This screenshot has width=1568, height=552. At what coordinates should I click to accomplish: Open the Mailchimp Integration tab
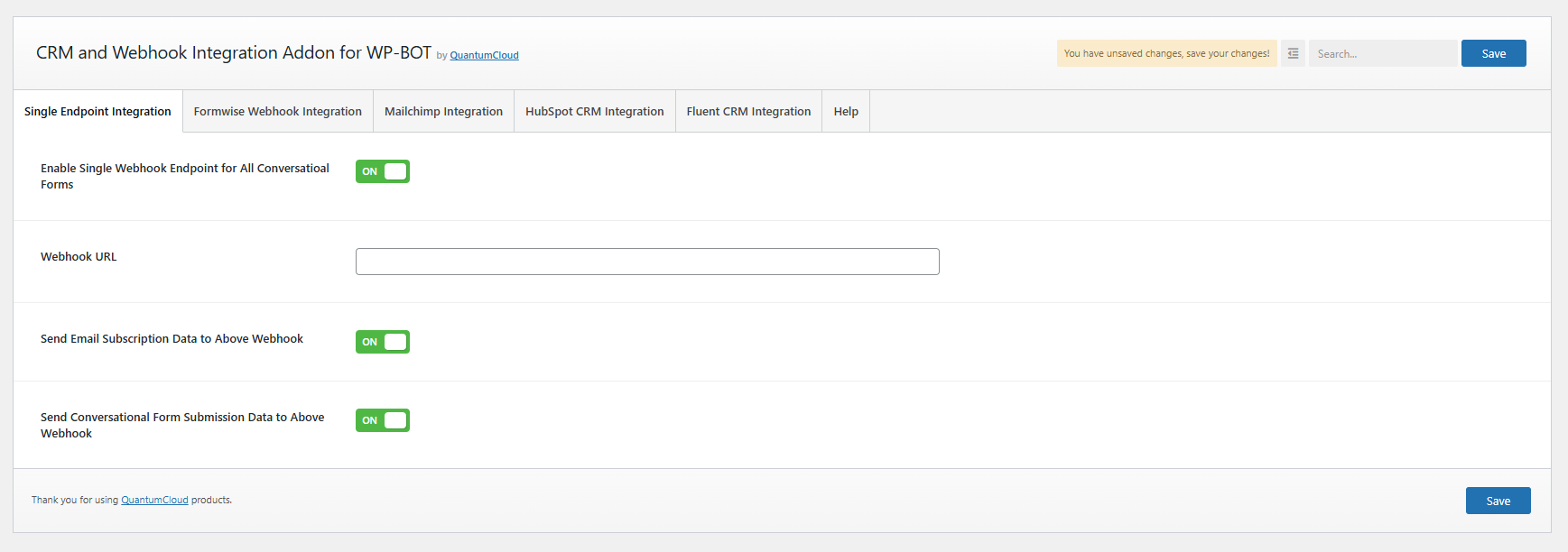coord(443,112)
